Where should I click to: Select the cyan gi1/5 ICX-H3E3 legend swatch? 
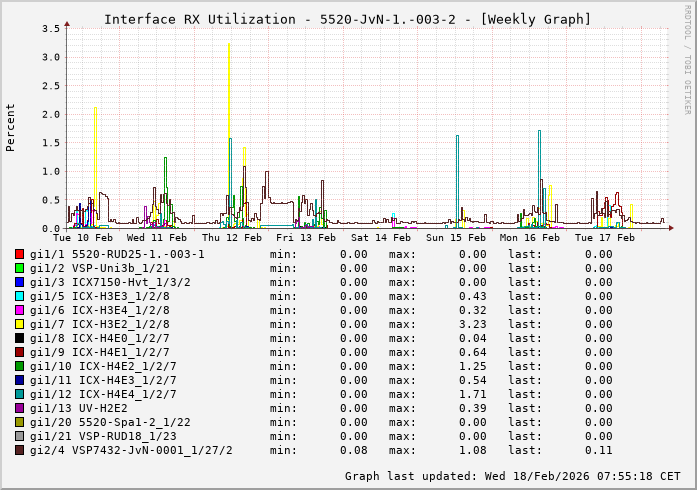(x=20, y=296)
